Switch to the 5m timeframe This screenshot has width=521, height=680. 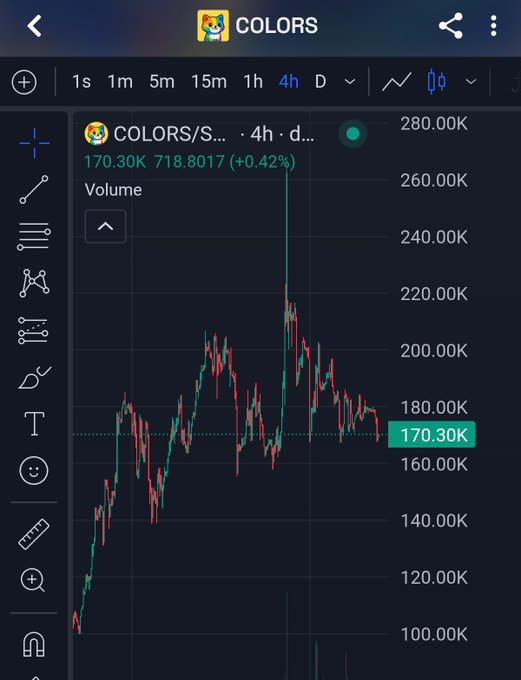tap(162, 82)
